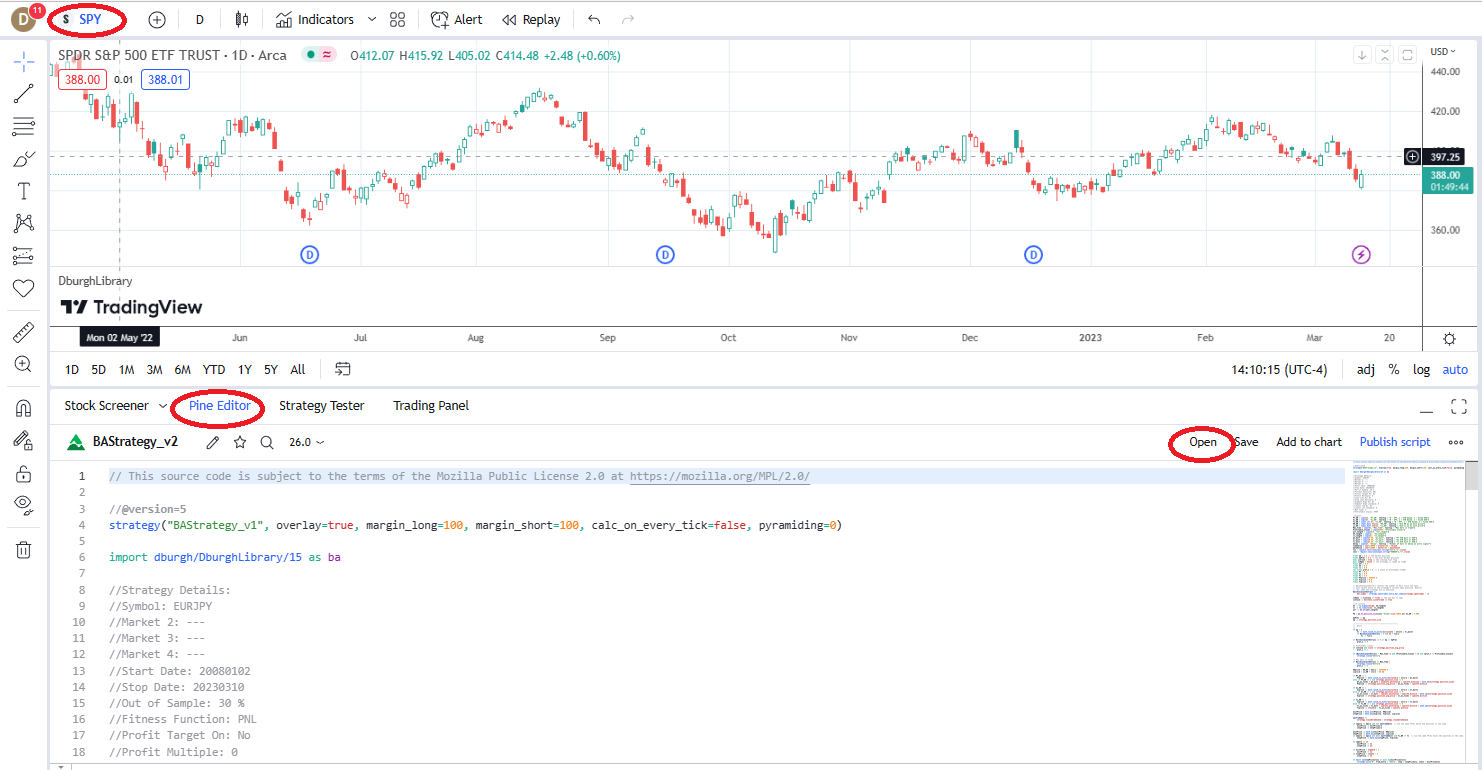Toggle adjusted data via adj

(x=1365, y=369)
